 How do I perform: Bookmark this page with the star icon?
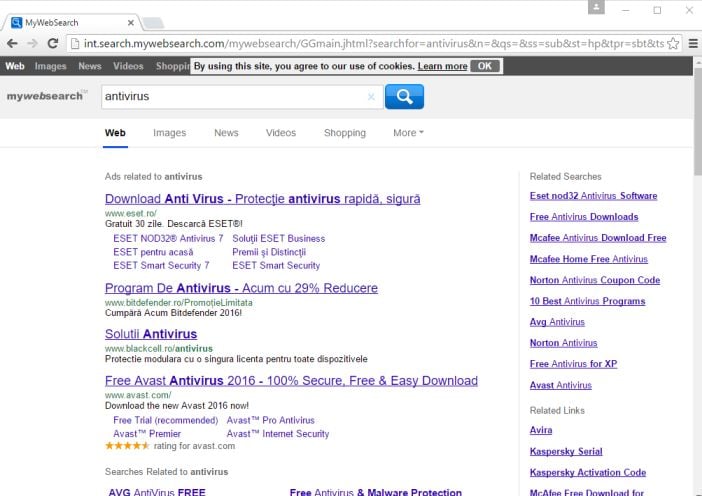tap(672, 43)
